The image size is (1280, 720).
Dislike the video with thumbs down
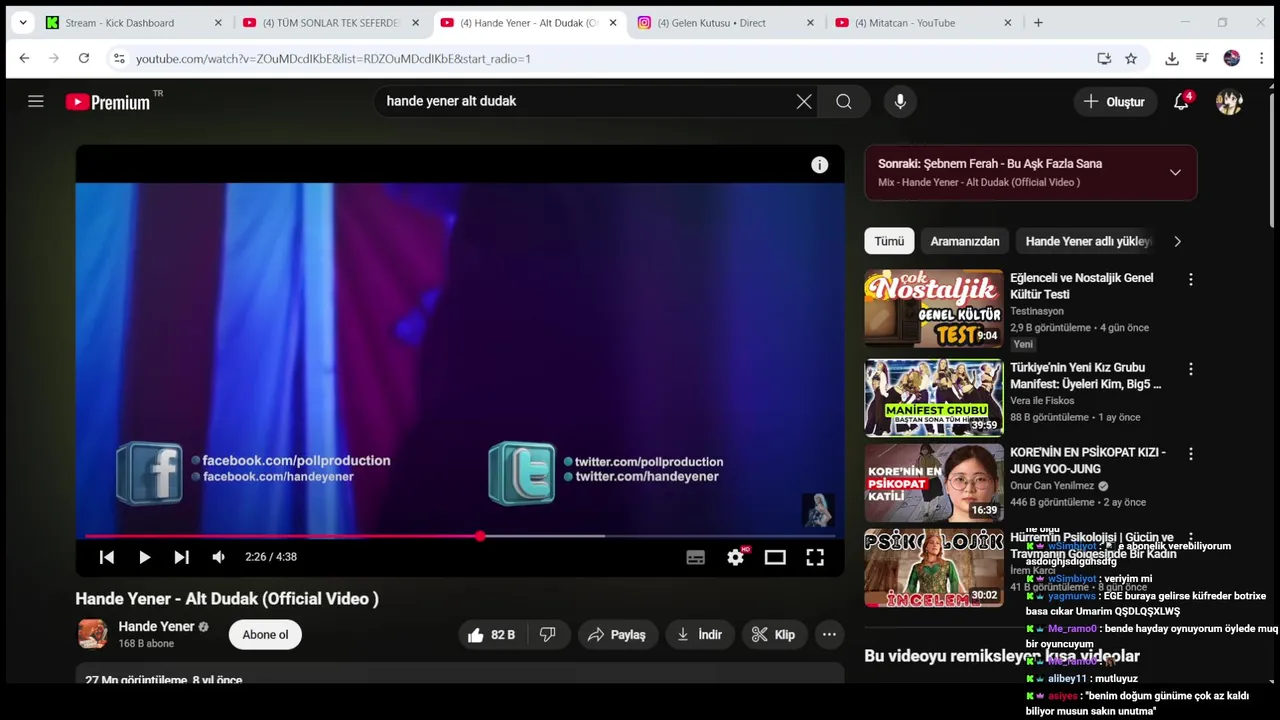[x=547, y=634]
